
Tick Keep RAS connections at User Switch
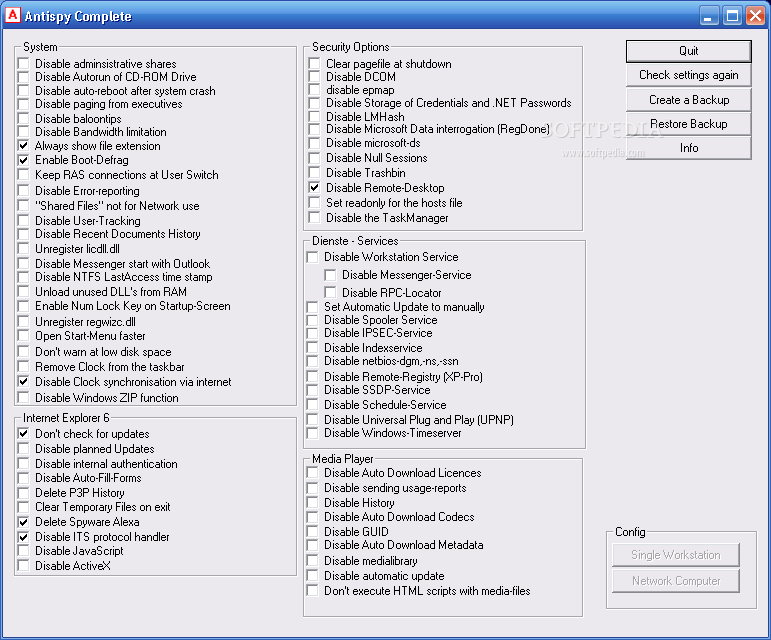point(23,175)
